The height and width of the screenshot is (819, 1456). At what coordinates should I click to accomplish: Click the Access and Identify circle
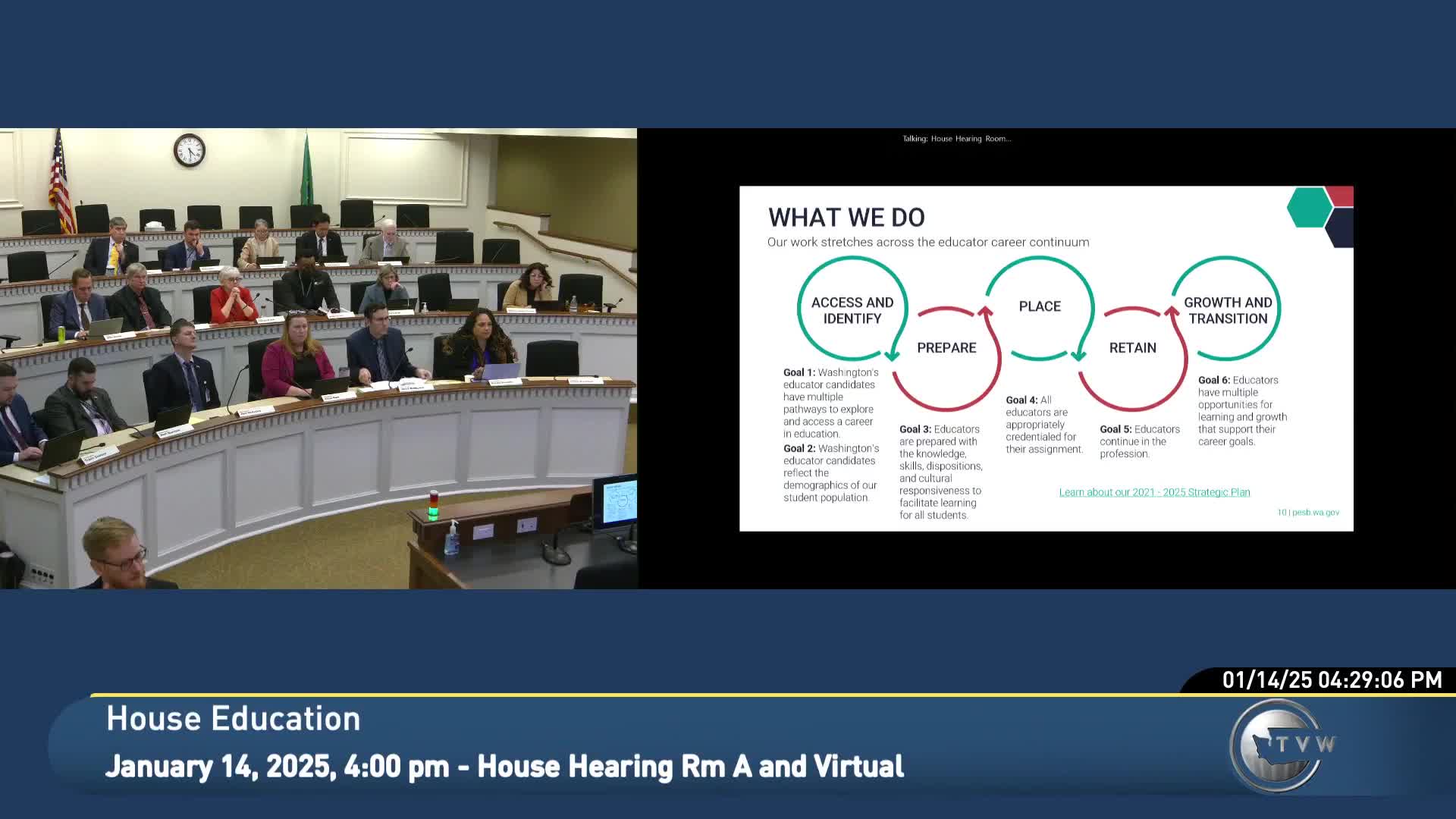click(x=852, y=310)
